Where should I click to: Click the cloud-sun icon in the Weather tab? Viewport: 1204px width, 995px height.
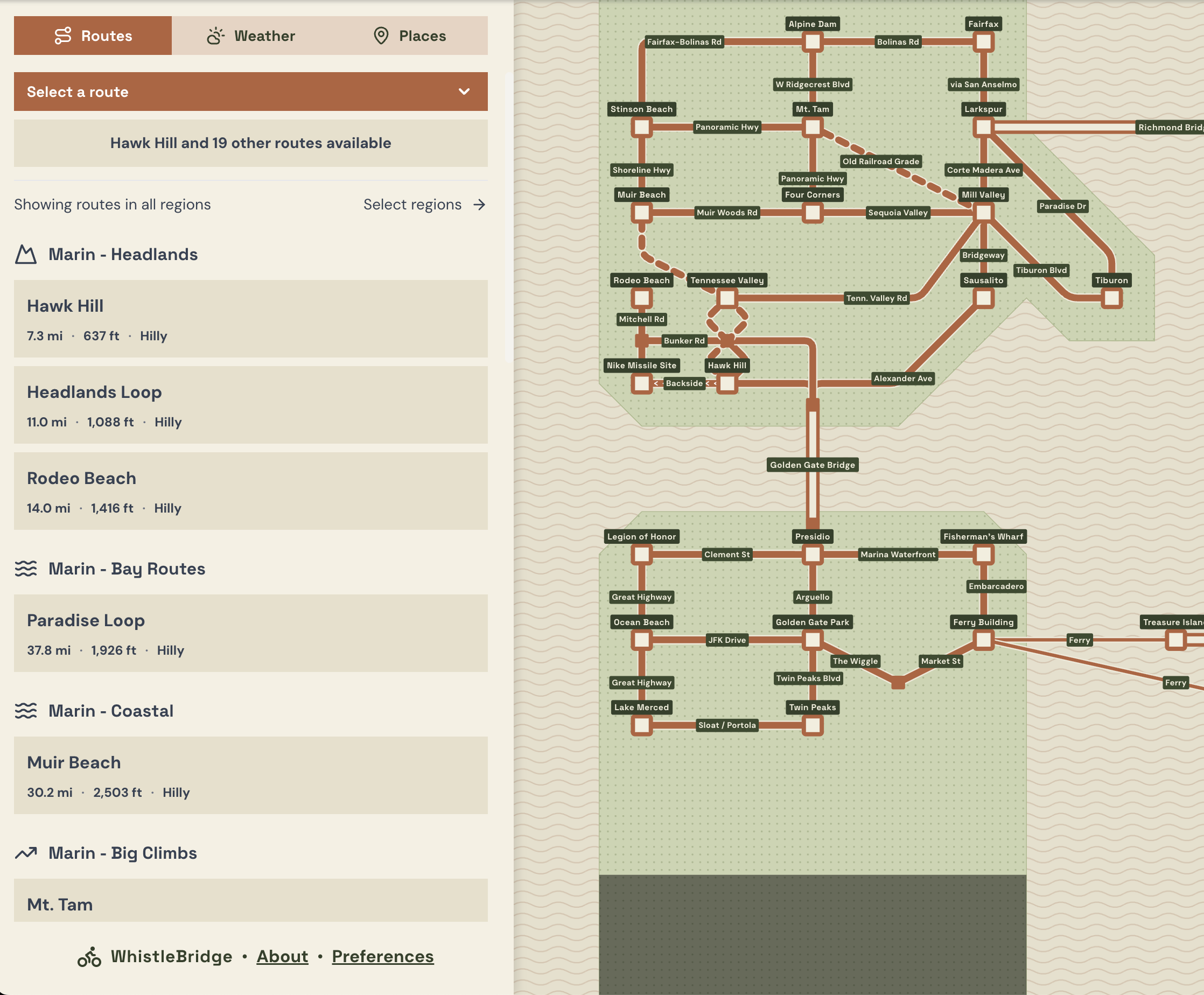click(215, 36)
